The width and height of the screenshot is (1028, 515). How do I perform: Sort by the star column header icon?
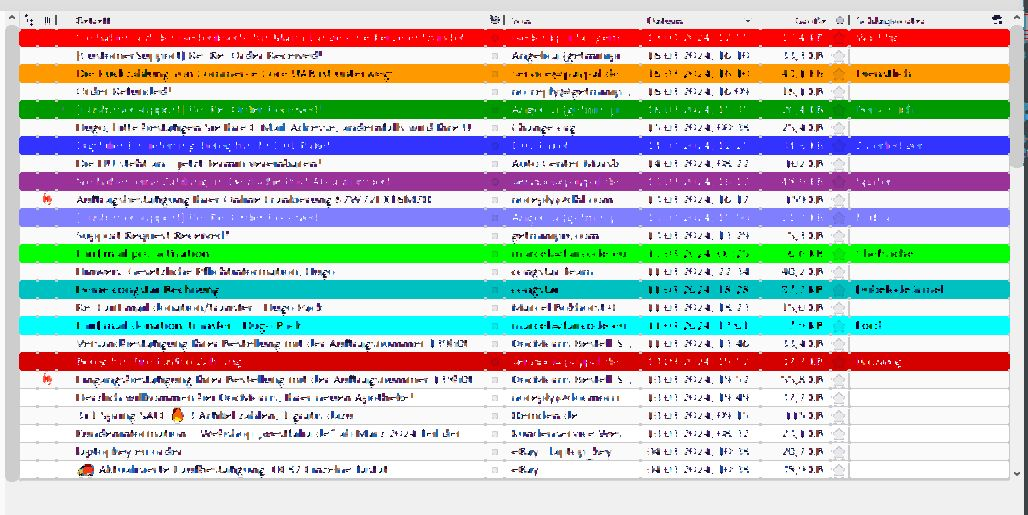840,20
